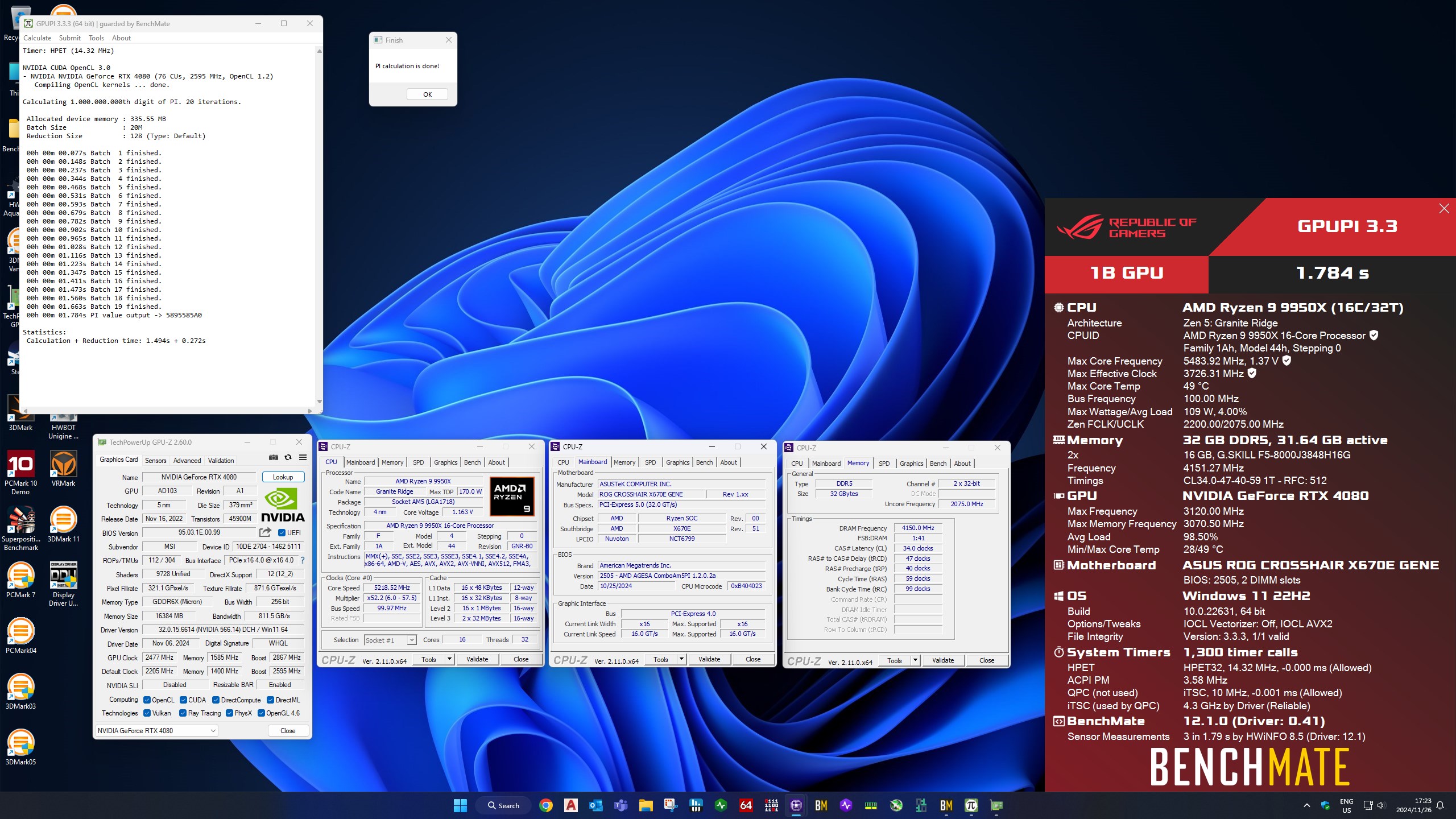
Task: Show hidden system tray icons chevron
Action: 1306,805
